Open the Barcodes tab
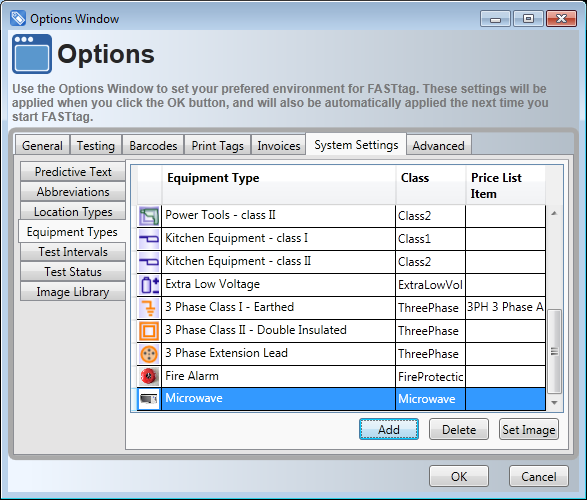The width and height of the screenshot is (587, 500). pos(153,145)
